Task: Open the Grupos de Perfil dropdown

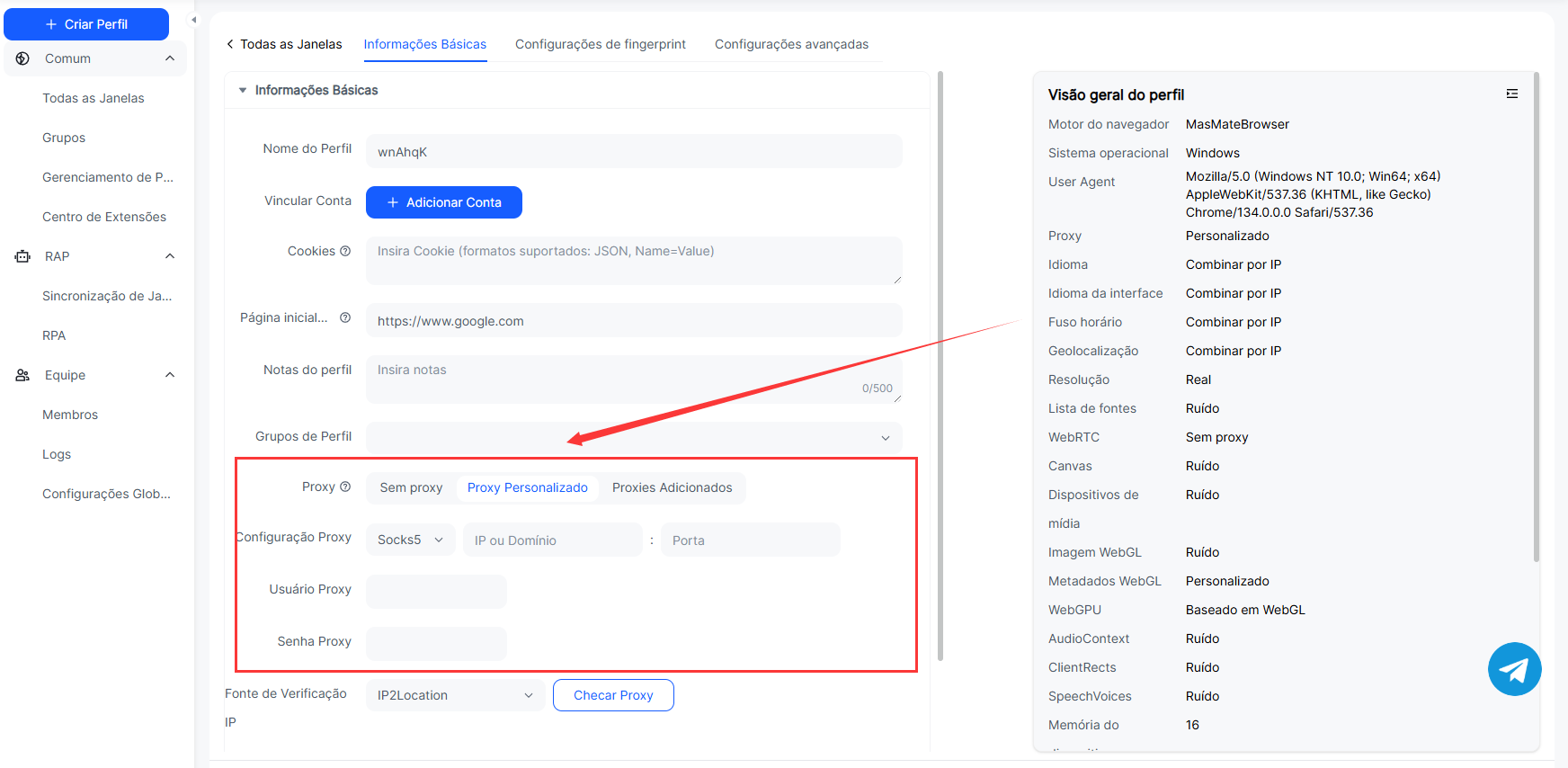Action: pos(633,438)
